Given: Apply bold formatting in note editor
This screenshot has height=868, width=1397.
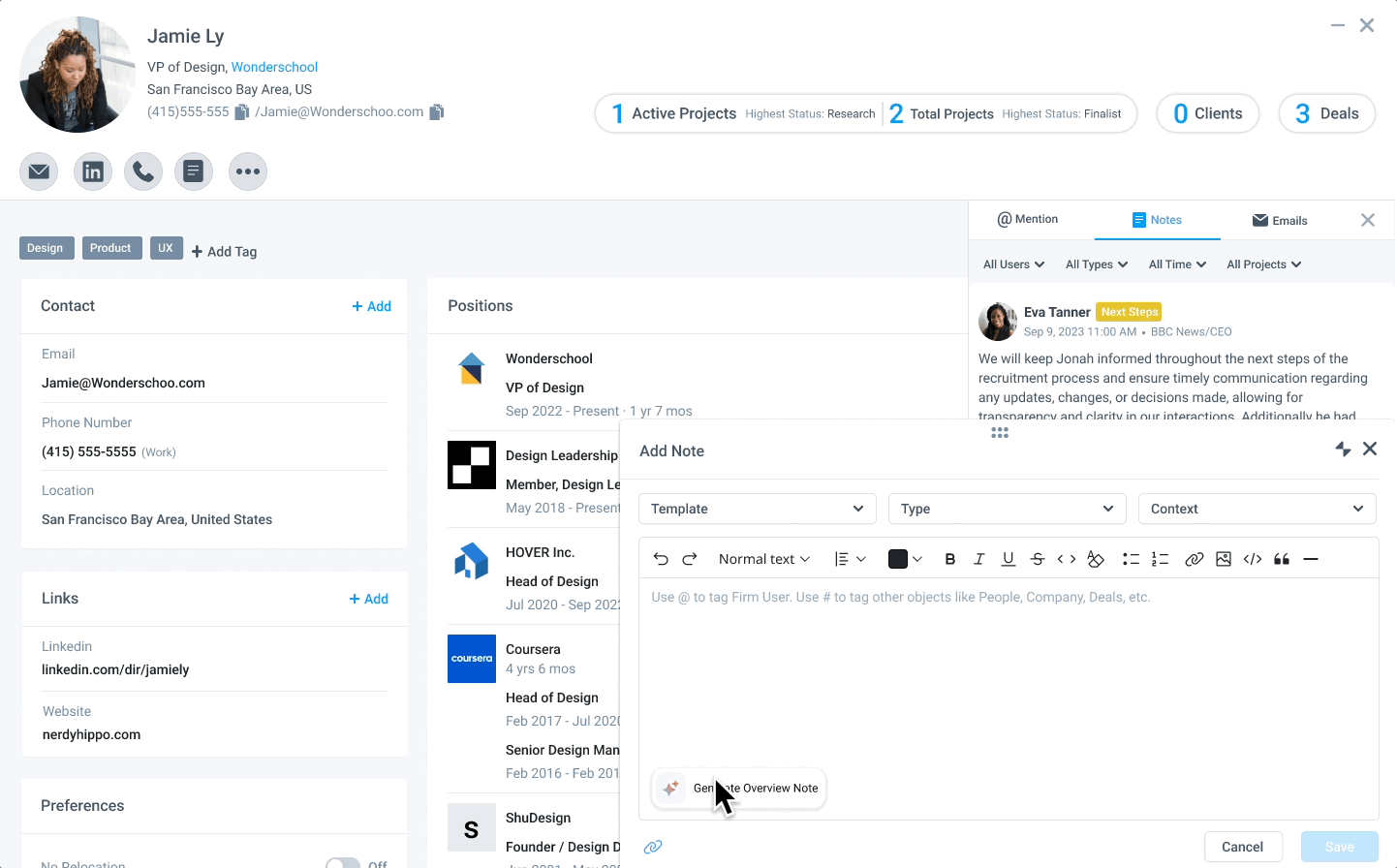Looking at the screenshot, I should [950, 559].
